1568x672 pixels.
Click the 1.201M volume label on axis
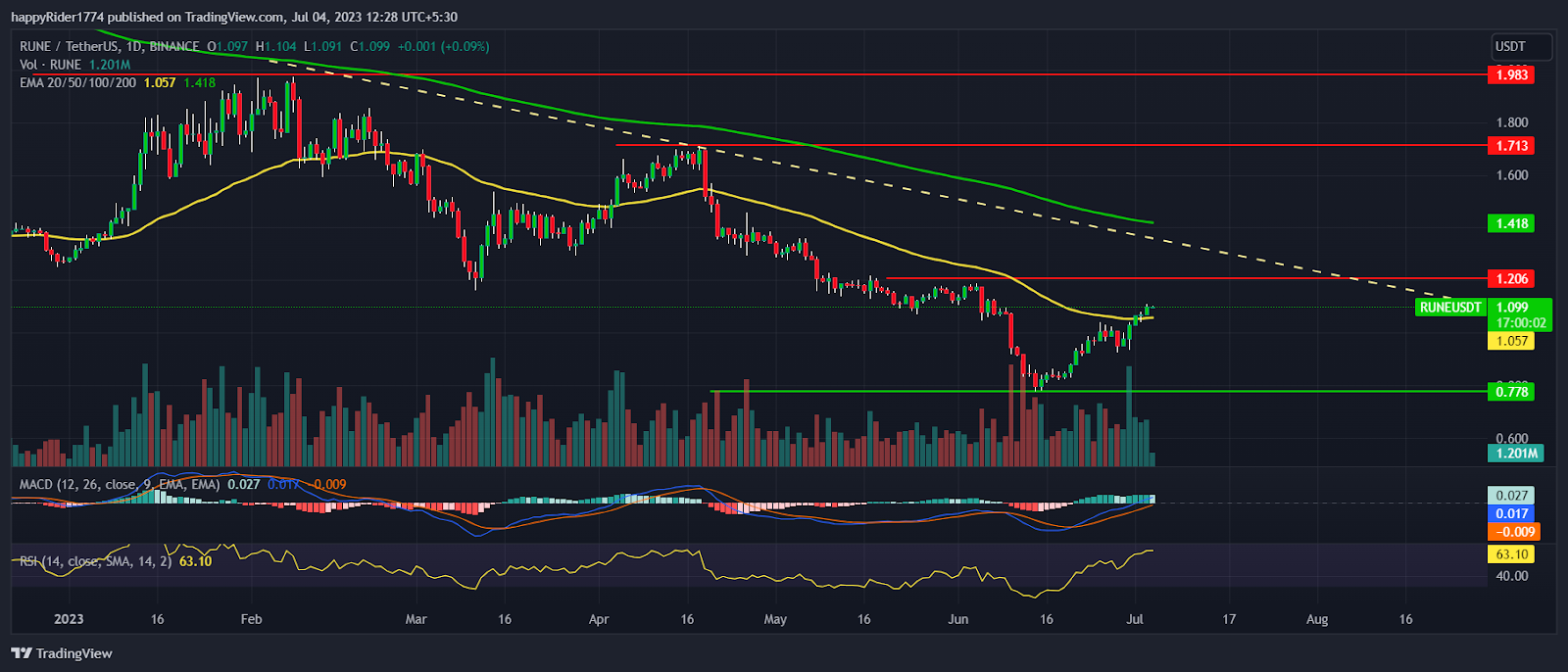(x=1515, y=453)
